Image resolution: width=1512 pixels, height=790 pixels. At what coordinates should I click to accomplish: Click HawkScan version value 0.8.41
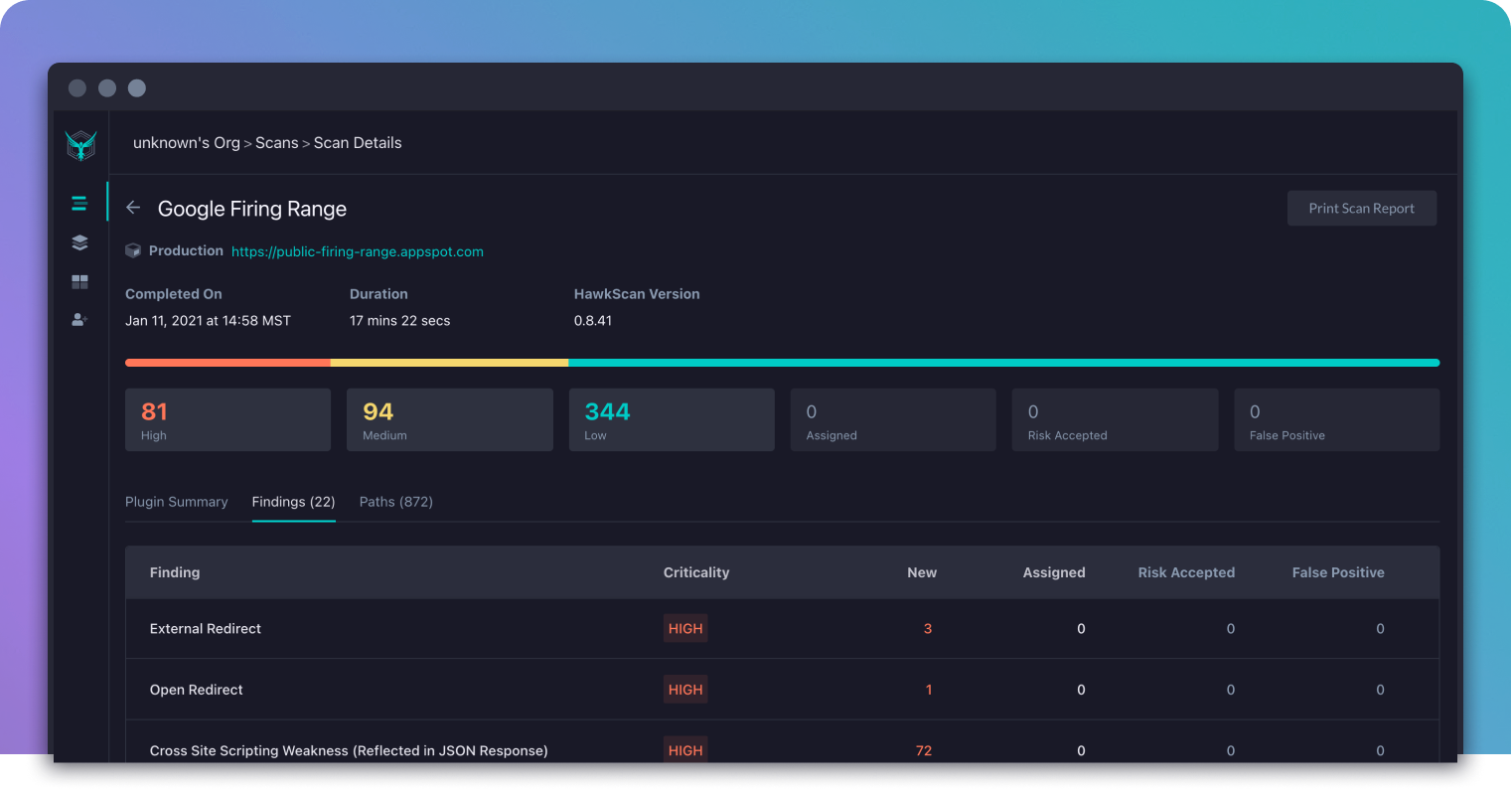click(x=593, y=321)
